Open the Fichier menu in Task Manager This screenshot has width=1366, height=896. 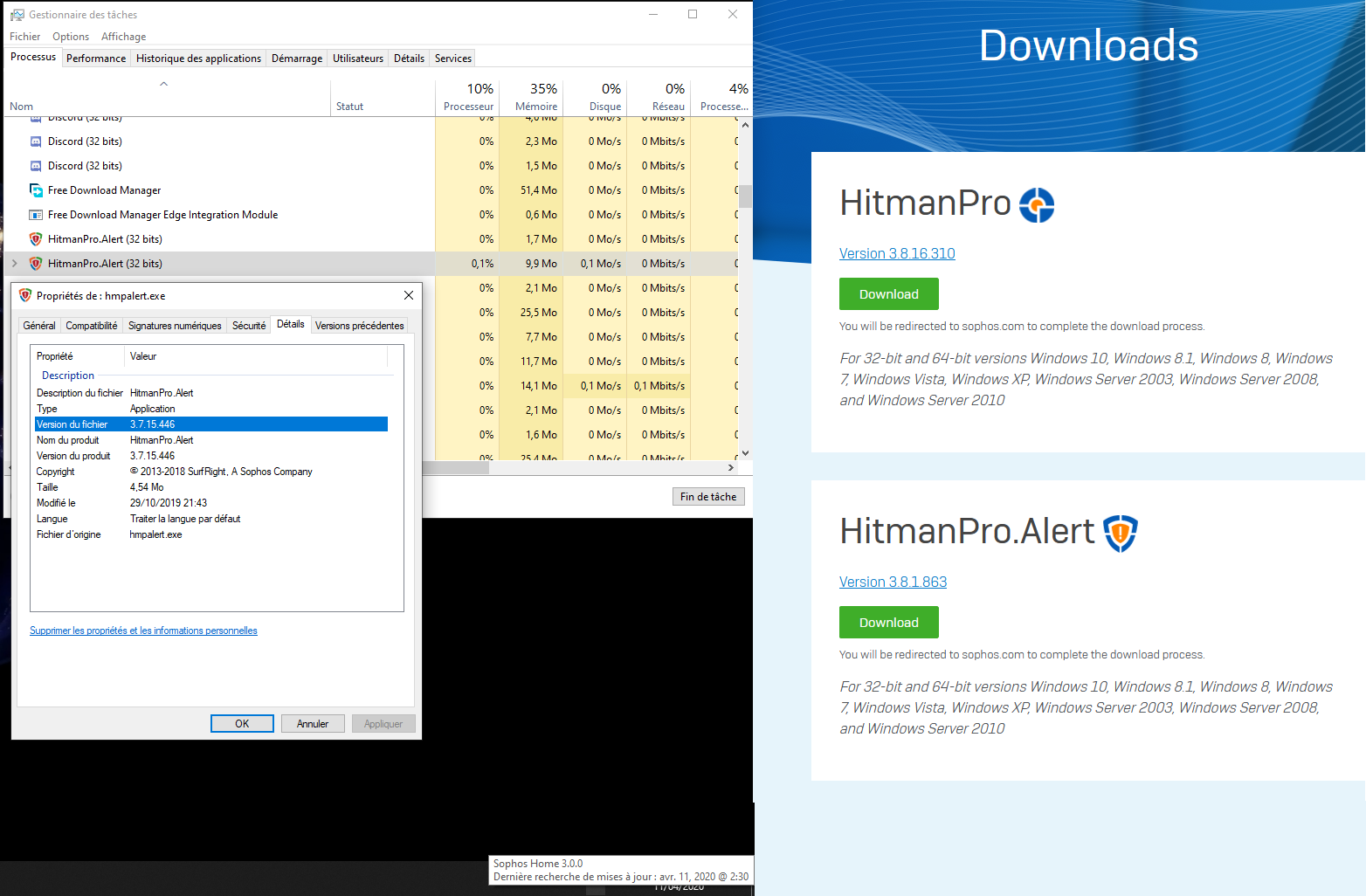pyautogui.click(x=24, y=37)
